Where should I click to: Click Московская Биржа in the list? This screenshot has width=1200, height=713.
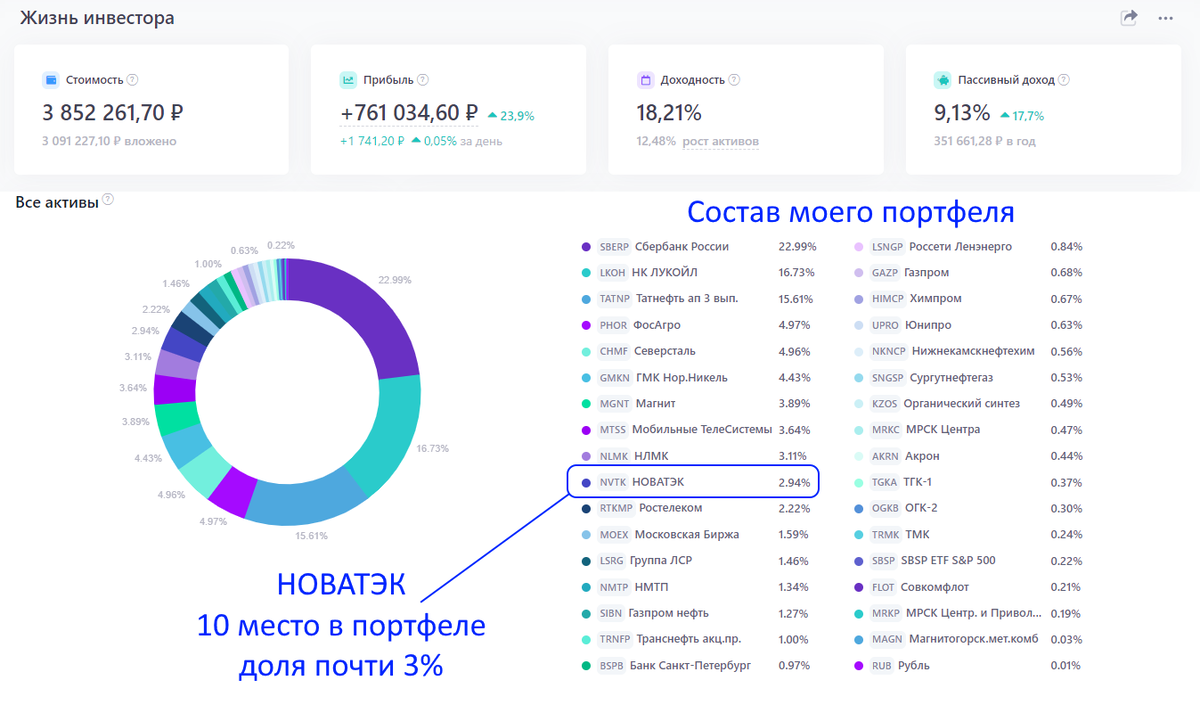pos(687,535)
